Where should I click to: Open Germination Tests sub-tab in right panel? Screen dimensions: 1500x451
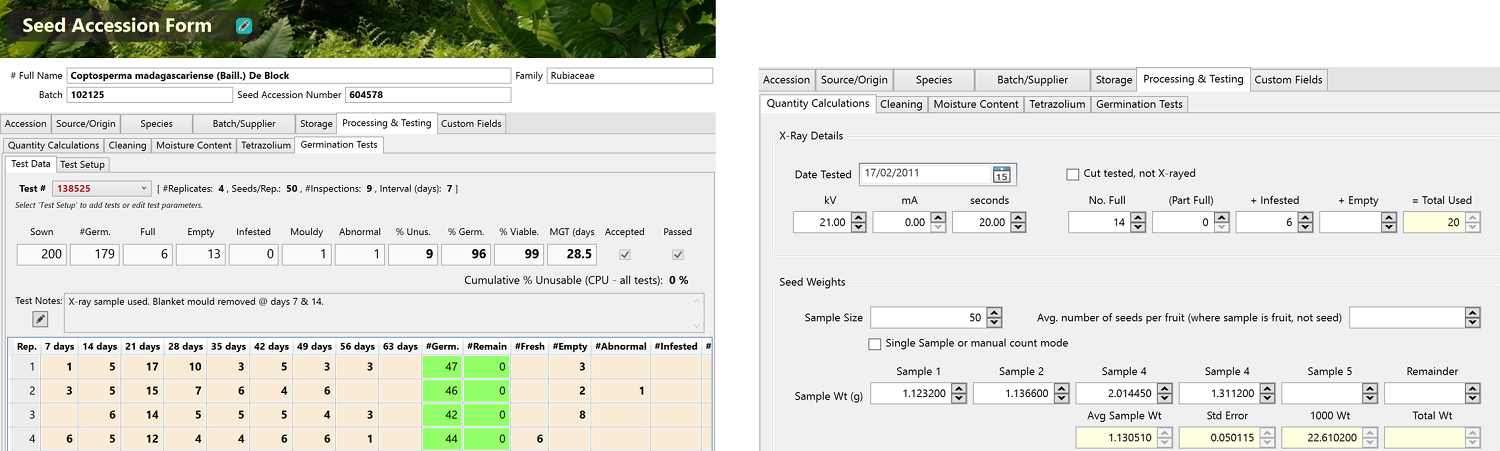(x=1139, y=104)
